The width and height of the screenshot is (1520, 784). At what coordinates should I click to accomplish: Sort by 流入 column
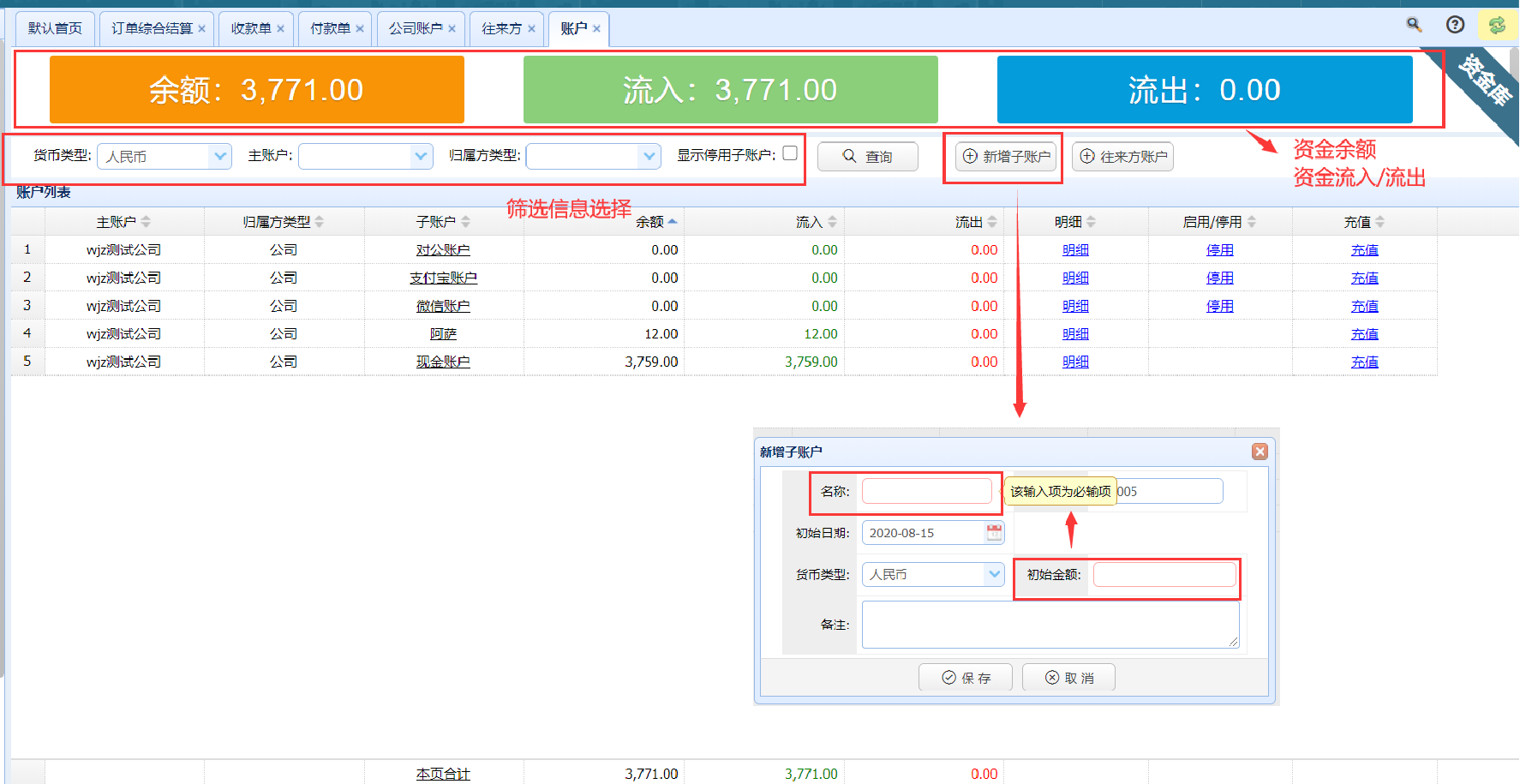(x=764, y=222)
